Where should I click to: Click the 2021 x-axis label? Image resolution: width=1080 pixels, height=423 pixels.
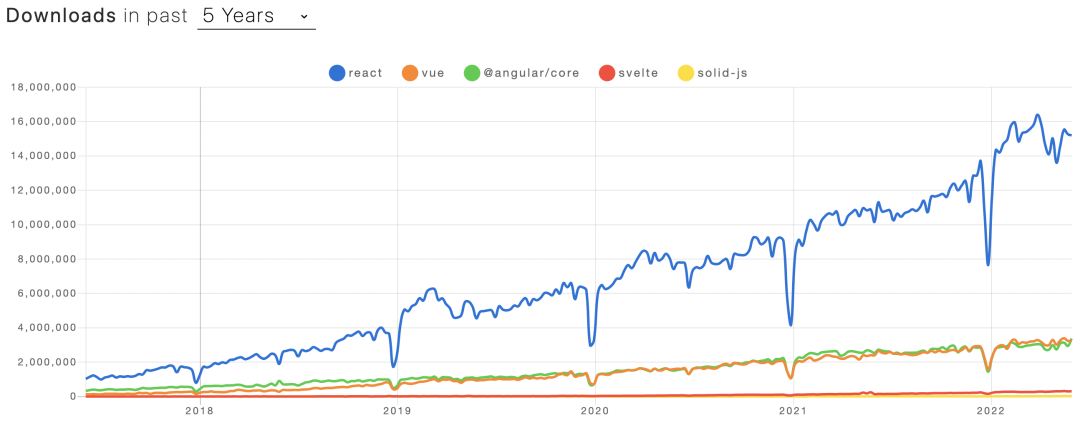(792, 410)
